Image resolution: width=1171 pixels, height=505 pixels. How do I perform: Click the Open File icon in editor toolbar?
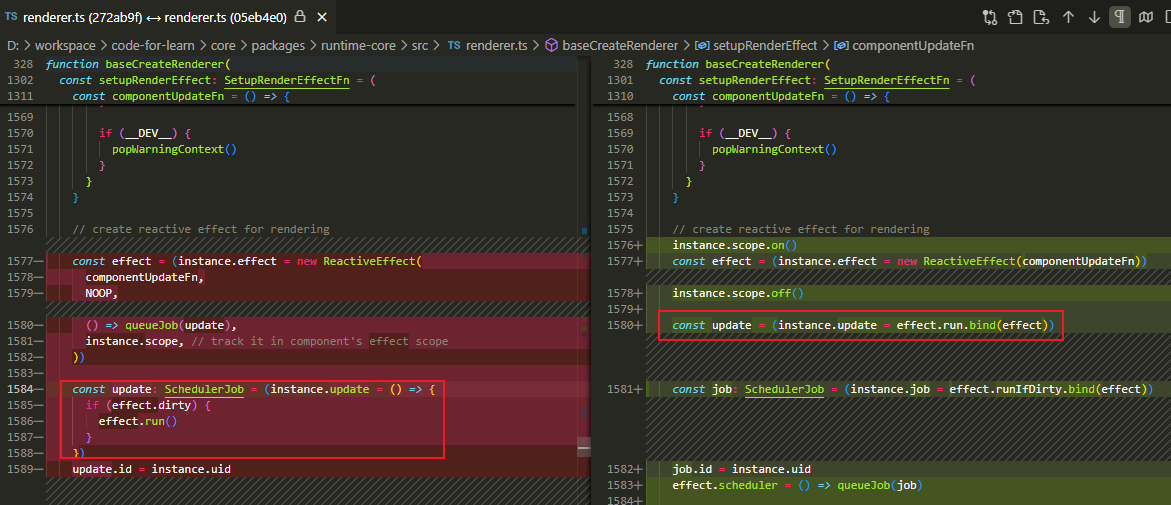(x=1015, y=16)
